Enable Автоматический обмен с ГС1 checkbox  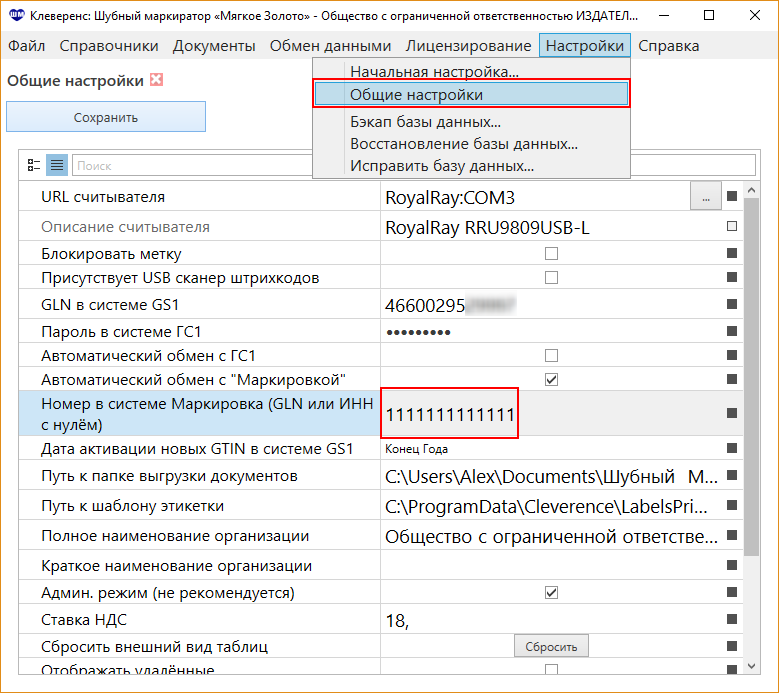(551, 355)
